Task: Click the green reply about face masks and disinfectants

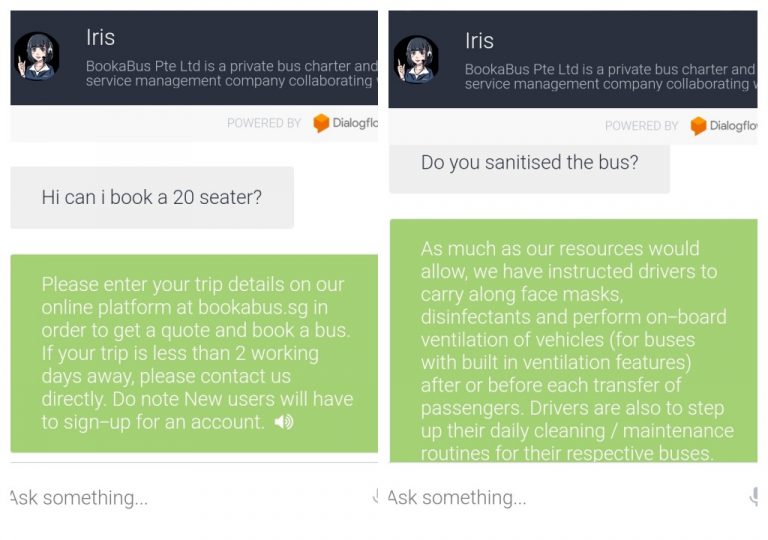Action: pos(573,340)
